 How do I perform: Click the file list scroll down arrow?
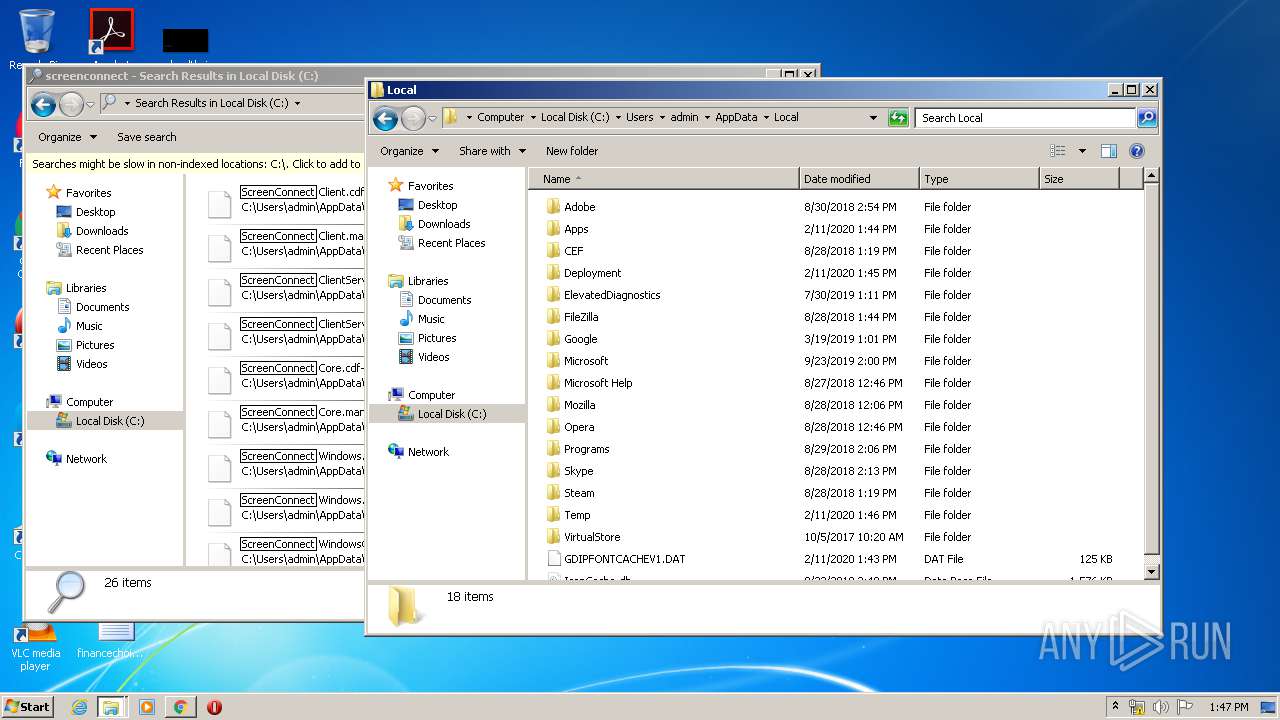[1151, 571]
